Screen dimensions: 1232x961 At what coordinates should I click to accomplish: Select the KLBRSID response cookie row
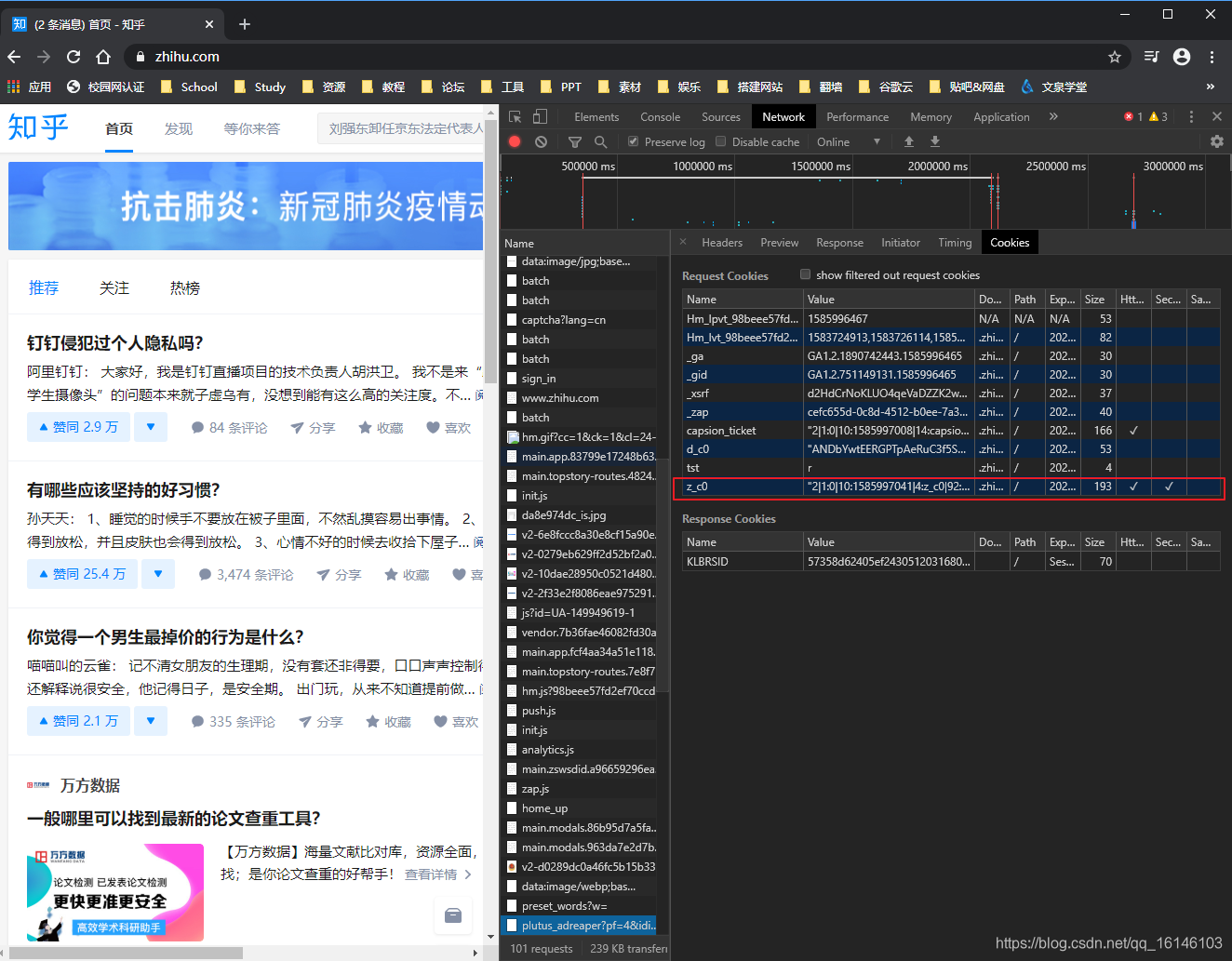tap(949, 562)
